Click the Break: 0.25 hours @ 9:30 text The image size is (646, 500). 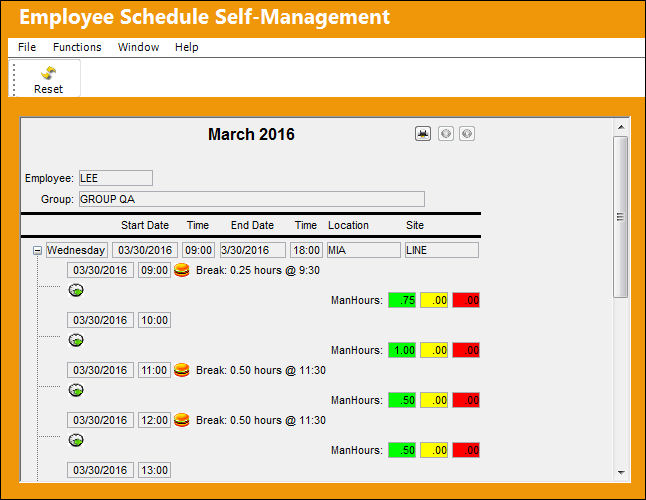[258, 270]
